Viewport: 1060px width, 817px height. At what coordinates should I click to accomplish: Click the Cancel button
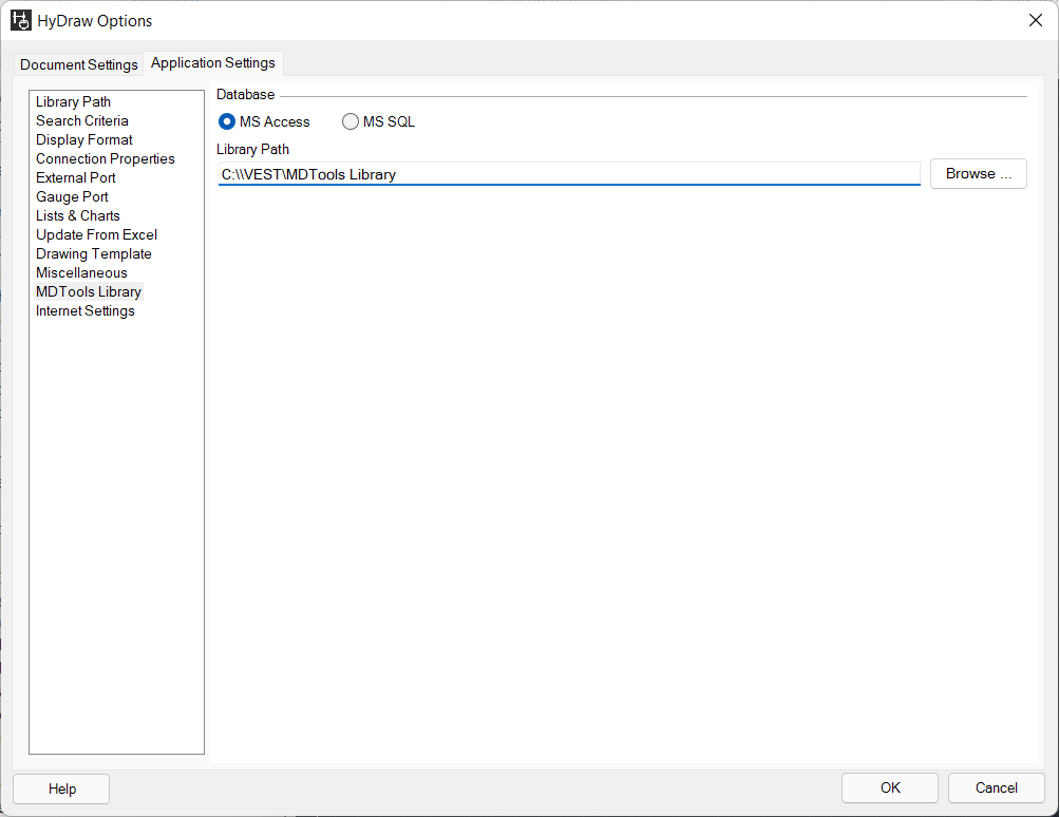coord(996,788)
